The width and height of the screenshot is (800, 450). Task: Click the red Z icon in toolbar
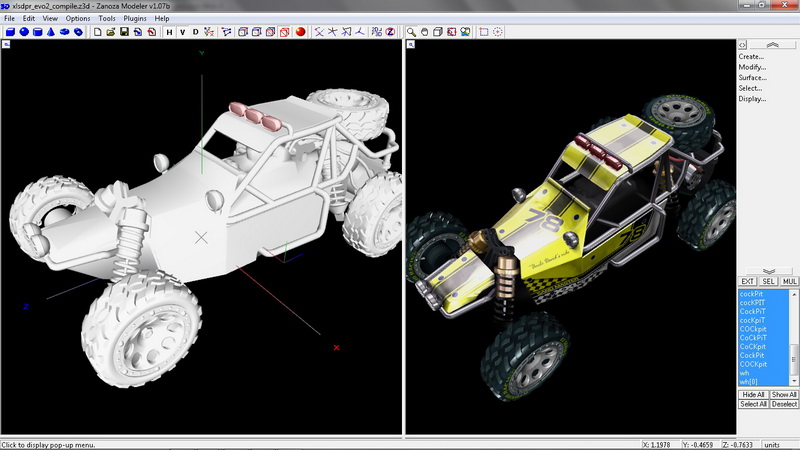(x=389, y=32)
